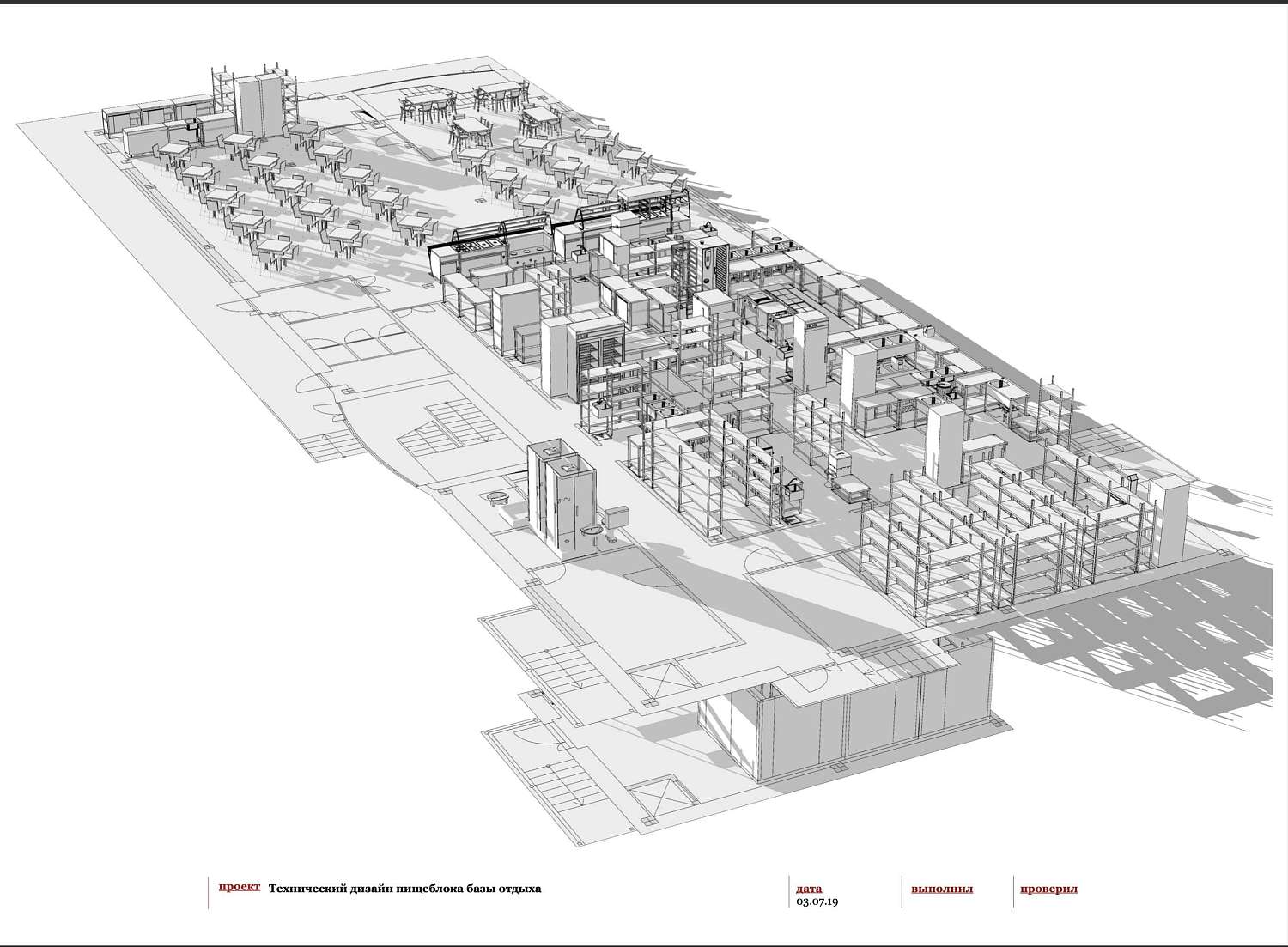Click the underlined 'выполнил' label
This screenshot has width=1288, height=947.
pos(942,889)
